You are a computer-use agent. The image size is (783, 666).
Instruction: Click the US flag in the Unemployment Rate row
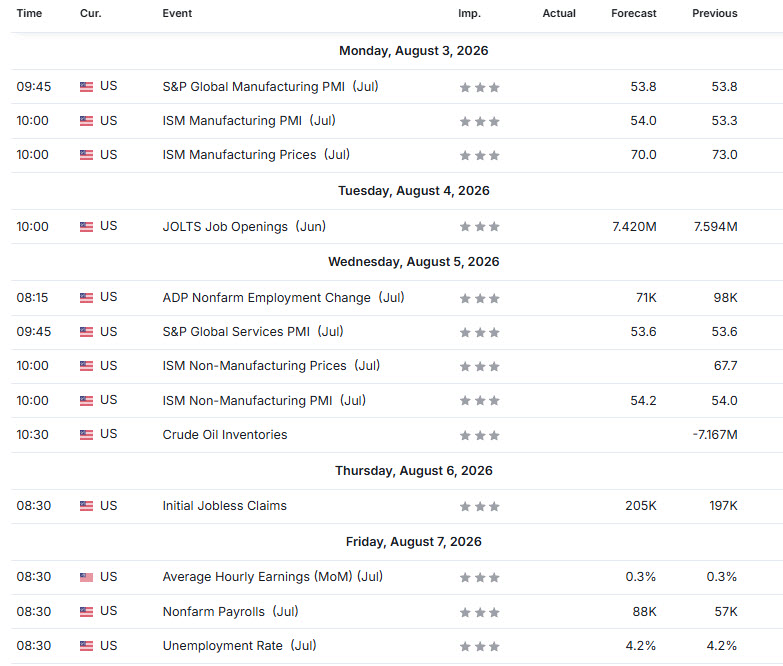pos(86,646)
